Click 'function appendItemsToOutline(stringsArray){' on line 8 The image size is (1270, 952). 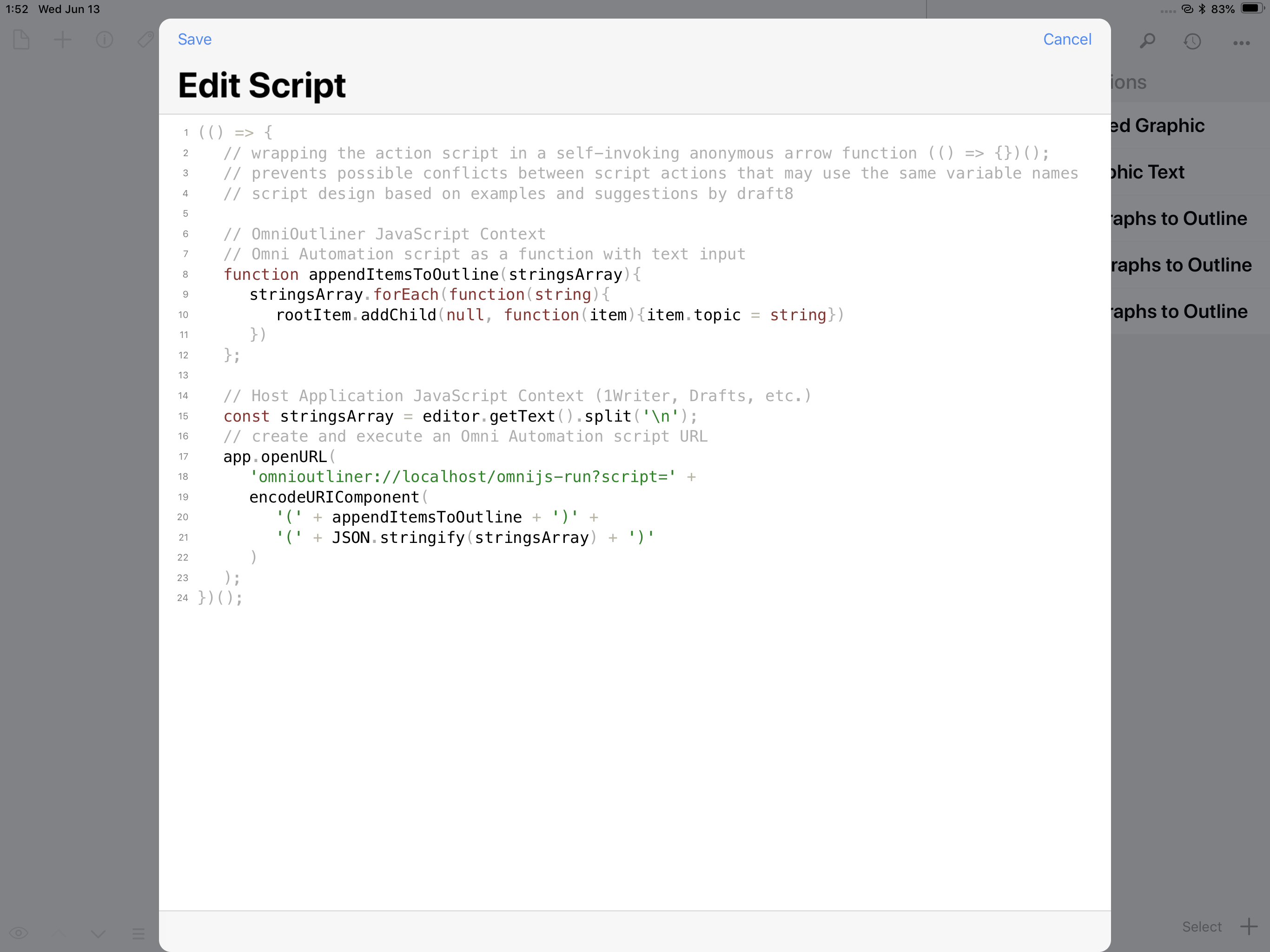coord(432,274)
